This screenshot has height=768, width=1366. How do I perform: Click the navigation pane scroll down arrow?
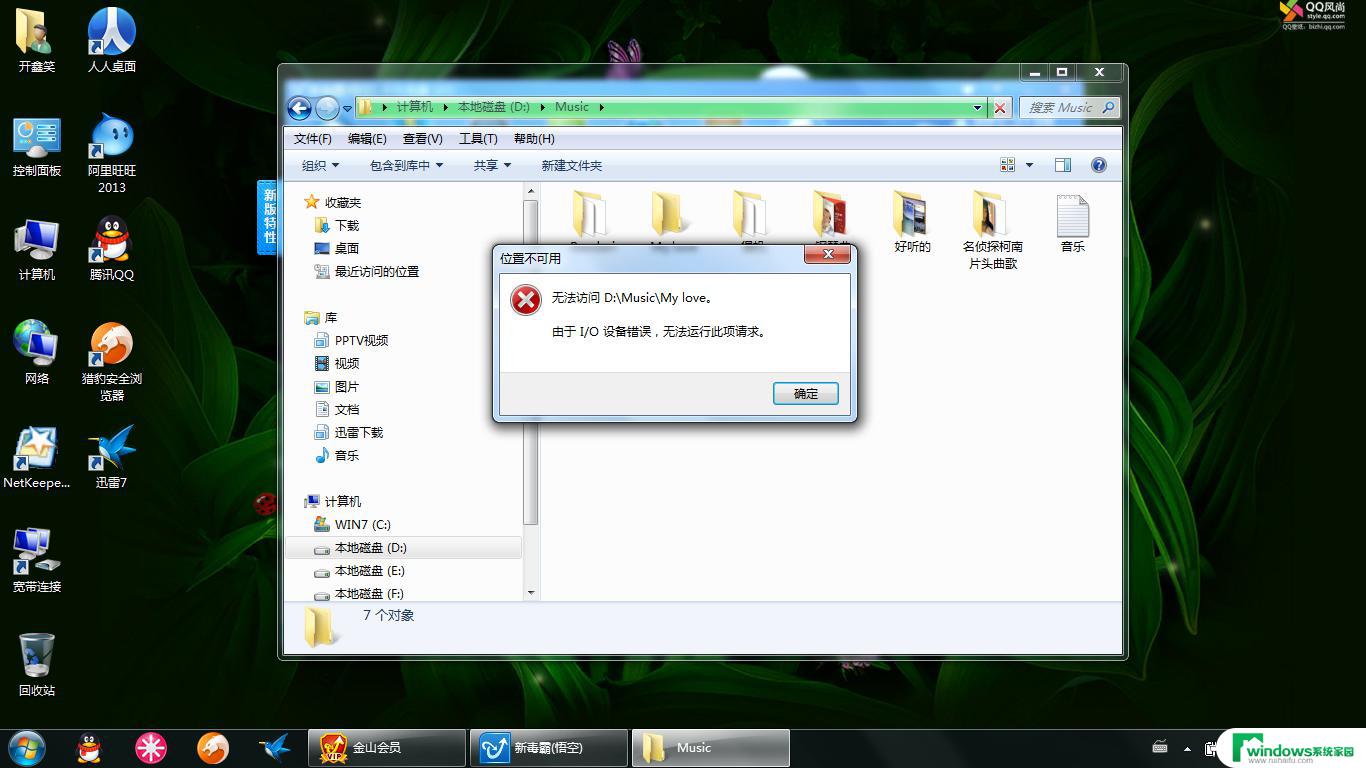click(x=531, y=593)
